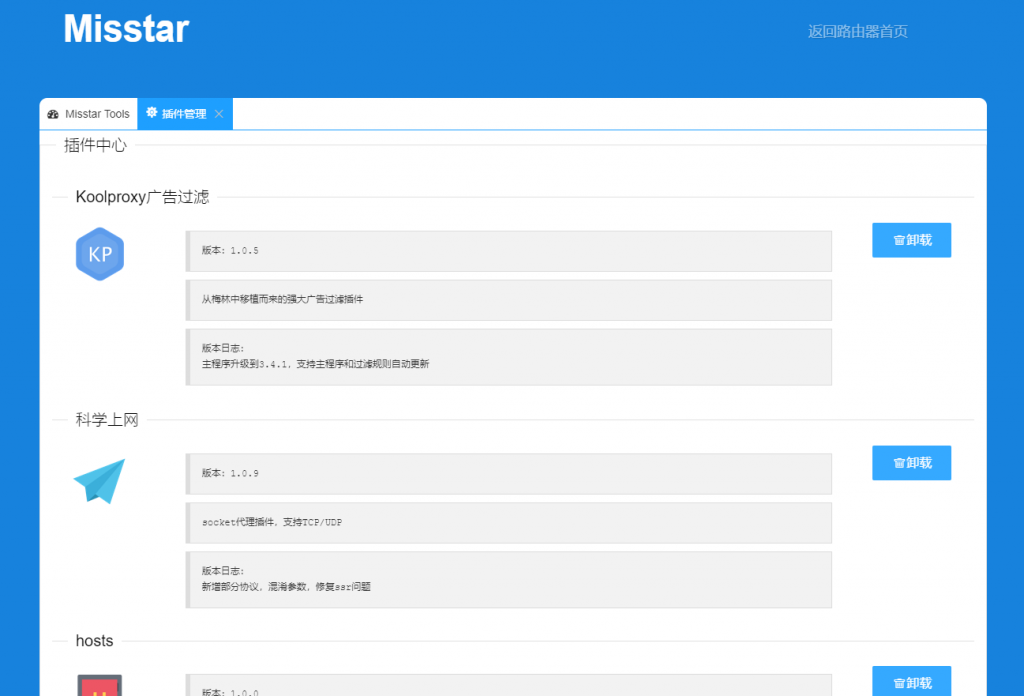Click the hosts plugin icon
This screenshot has width=1024, height=696.
tap(100, 684)
